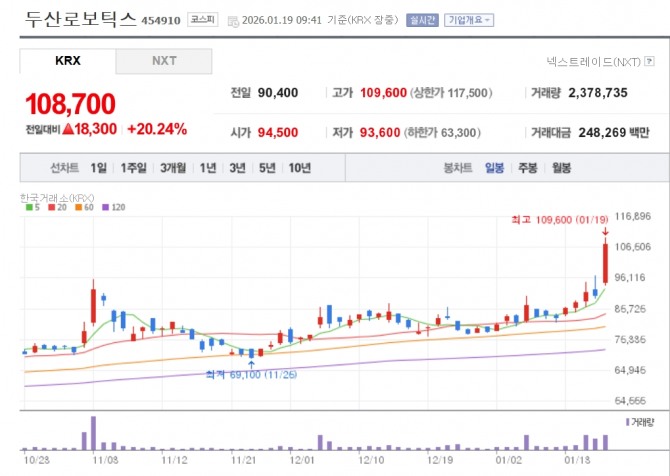The image size is (670, 476).
Task: Click the 거래량 value 2,378,735
Action: (x=598, y=93)
